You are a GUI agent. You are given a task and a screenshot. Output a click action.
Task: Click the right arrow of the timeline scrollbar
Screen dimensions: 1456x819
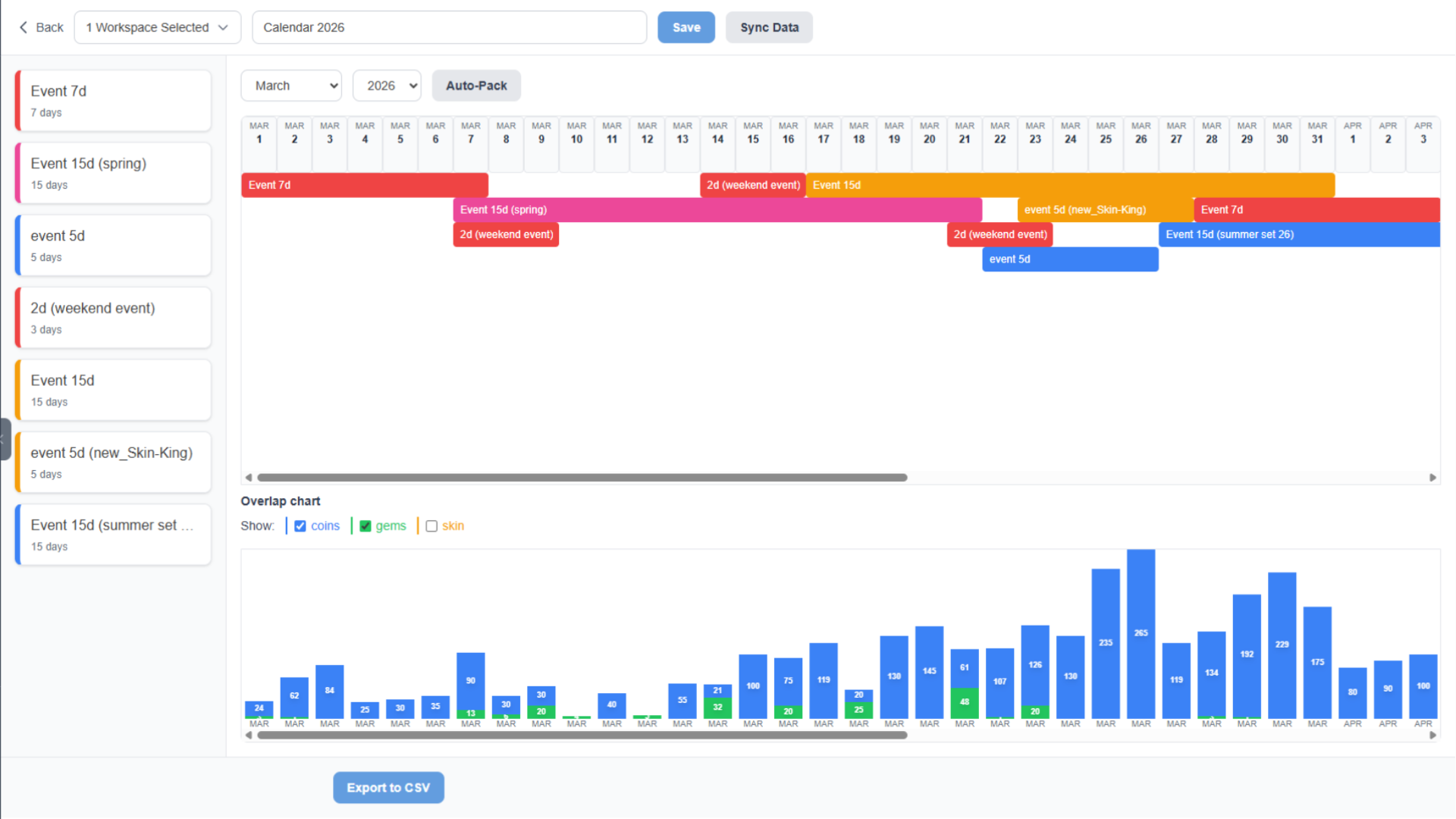pyautogui.click(x=1434, y=477)
